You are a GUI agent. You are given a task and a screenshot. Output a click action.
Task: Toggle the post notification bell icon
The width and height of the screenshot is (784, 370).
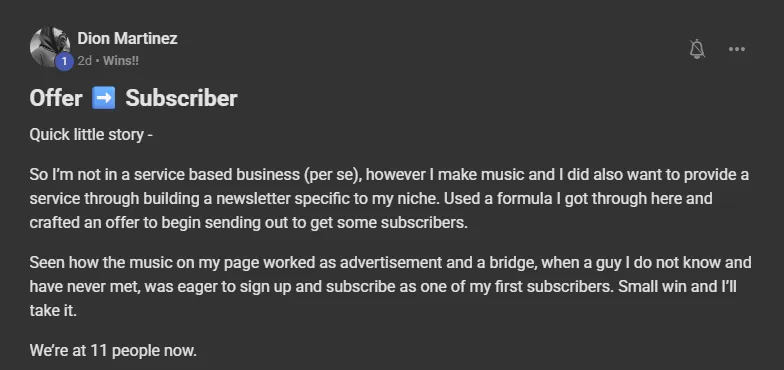(x=696, y=49)
